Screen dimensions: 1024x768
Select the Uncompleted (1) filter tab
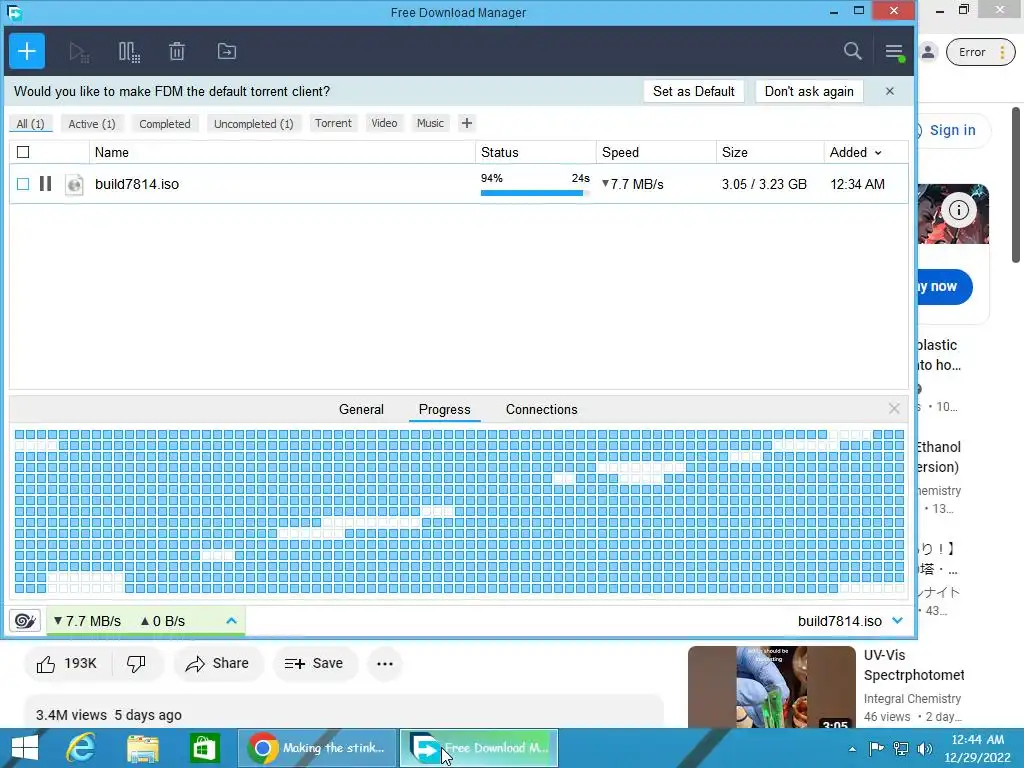tap(253, 123)
